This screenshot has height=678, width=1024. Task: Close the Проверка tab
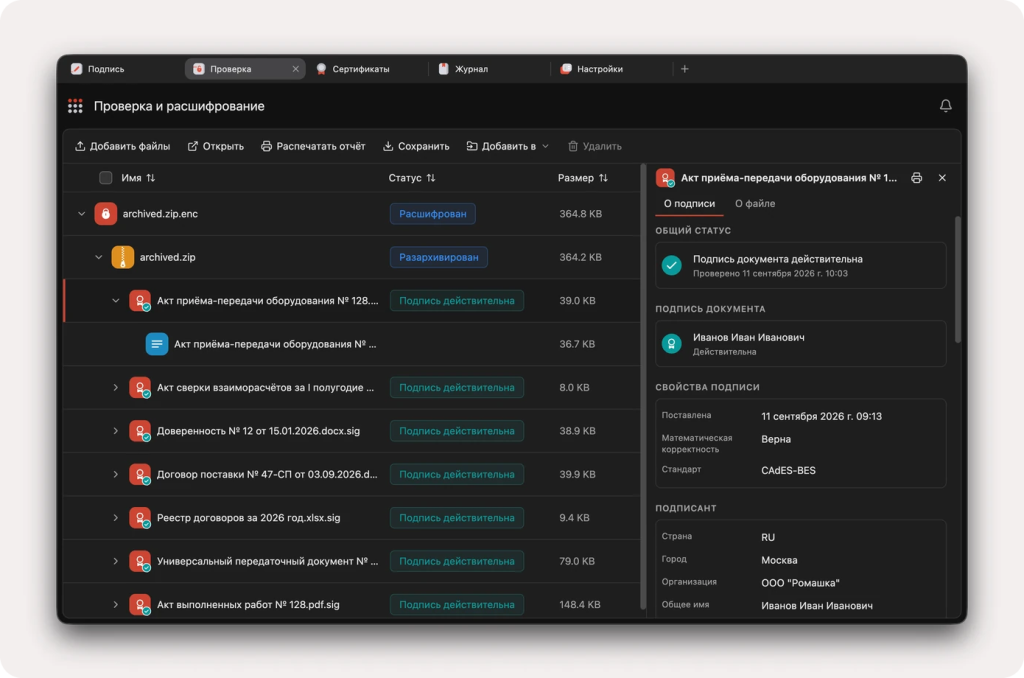pyautogui.click(x=295, y=69)
